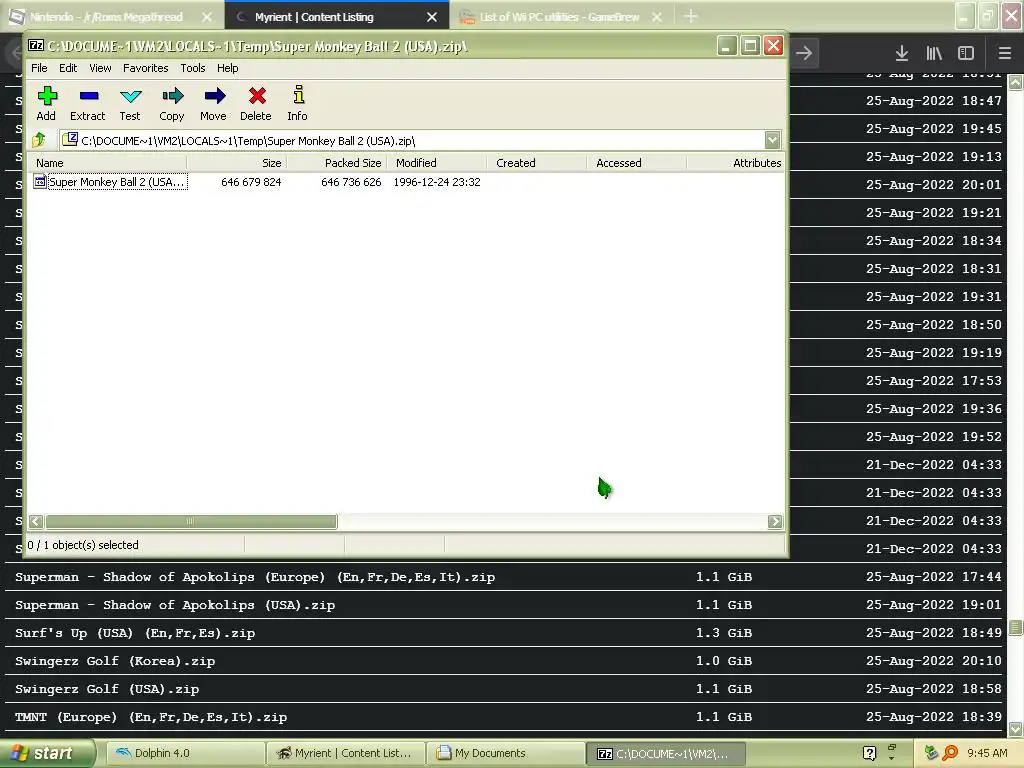Open Superman Shadow of Apokolips (Europe) zip link

(255, 577)
